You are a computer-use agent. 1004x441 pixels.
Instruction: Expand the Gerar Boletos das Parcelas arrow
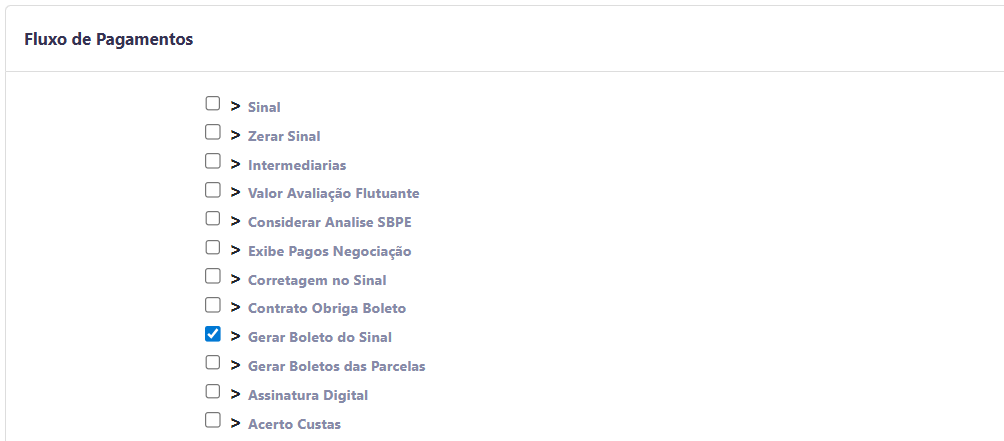click(236, 364)
